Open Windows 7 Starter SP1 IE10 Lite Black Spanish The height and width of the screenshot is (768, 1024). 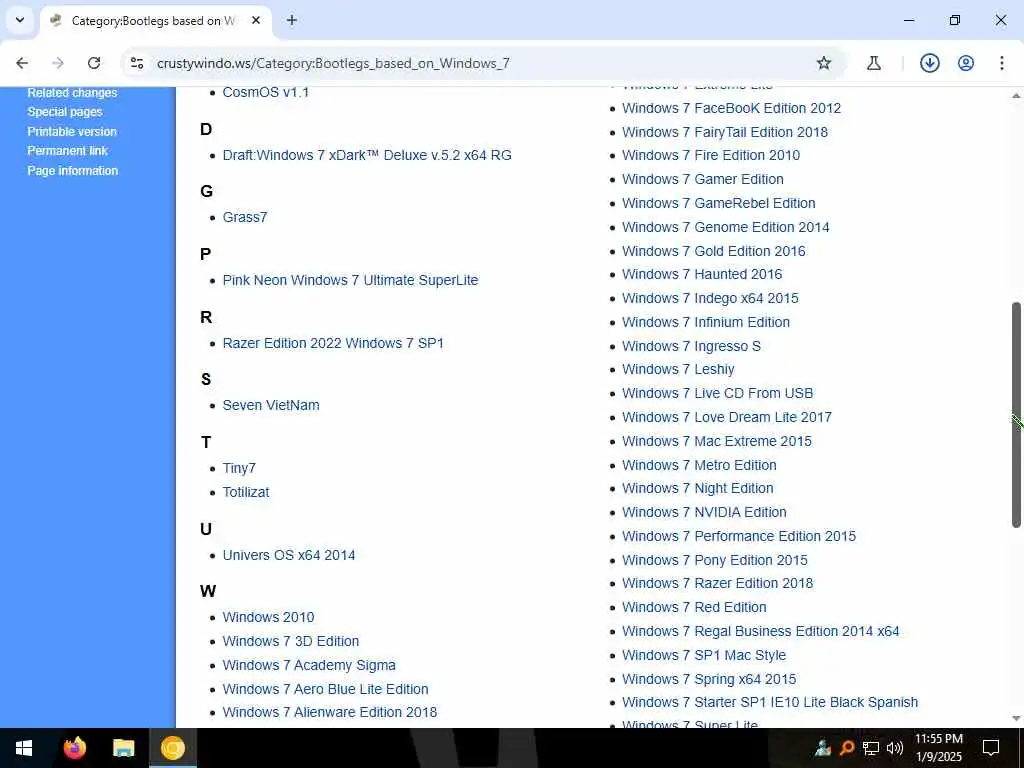(x=770, y=703)
